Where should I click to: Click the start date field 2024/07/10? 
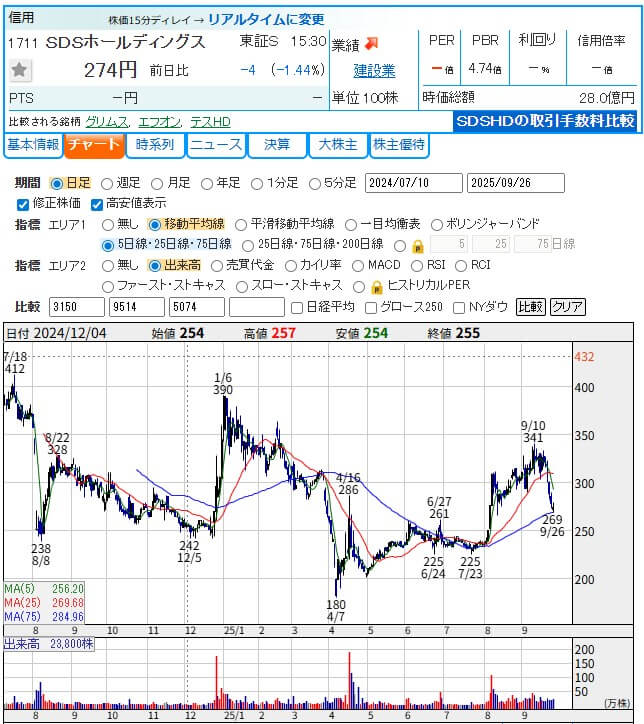pyautogui.click(x=412, y=183)
